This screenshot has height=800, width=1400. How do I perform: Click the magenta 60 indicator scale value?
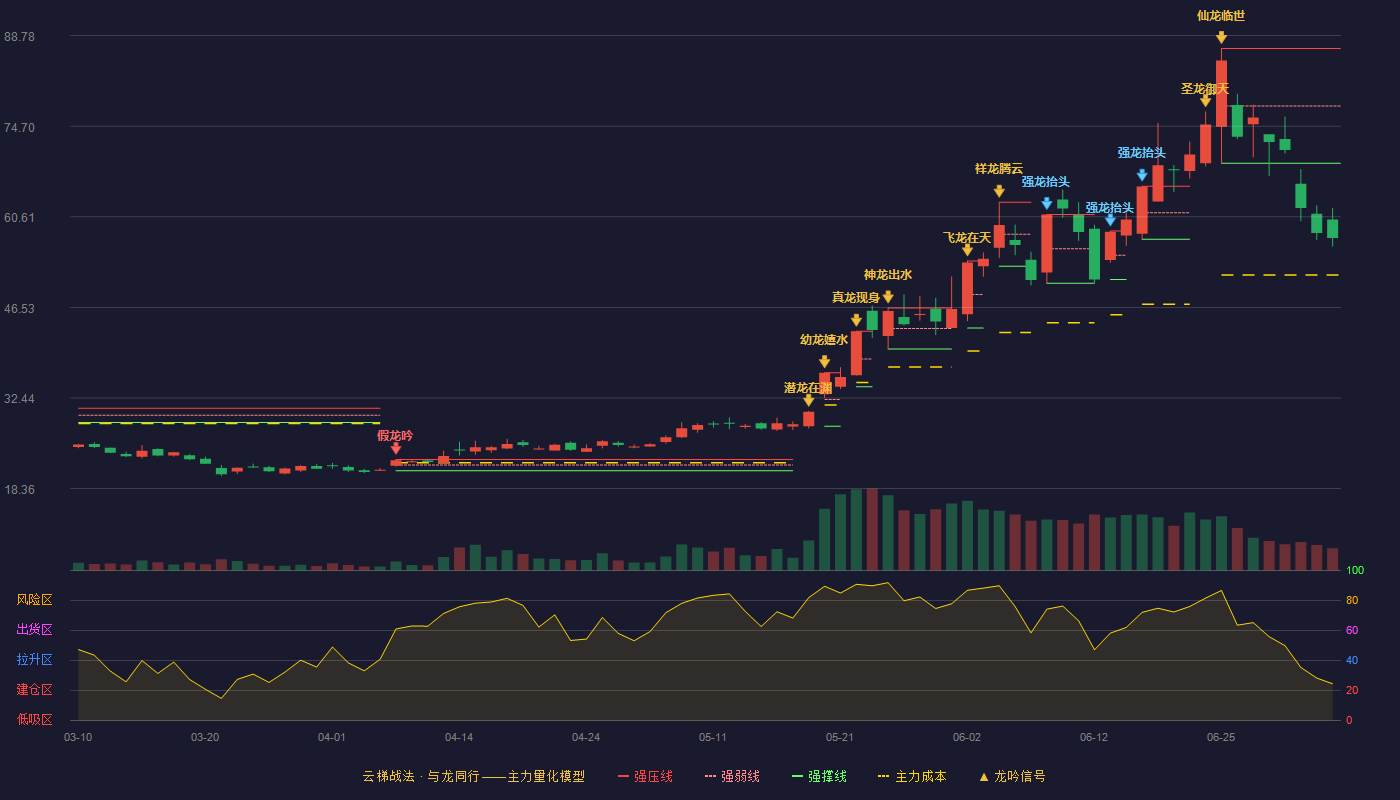[x=1352, y=630]
